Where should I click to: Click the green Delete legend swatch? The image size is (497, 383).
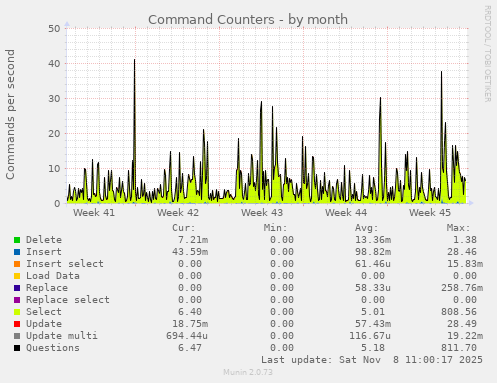(17, 240)
